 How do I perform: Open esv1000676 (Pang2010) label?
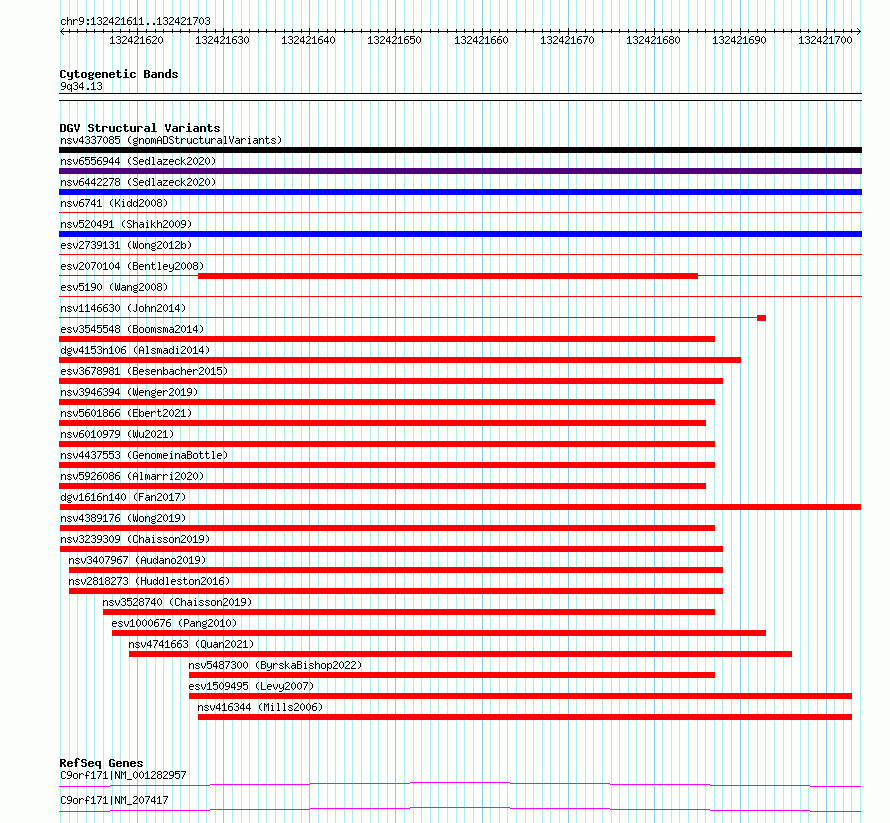[x=174, y=623]
